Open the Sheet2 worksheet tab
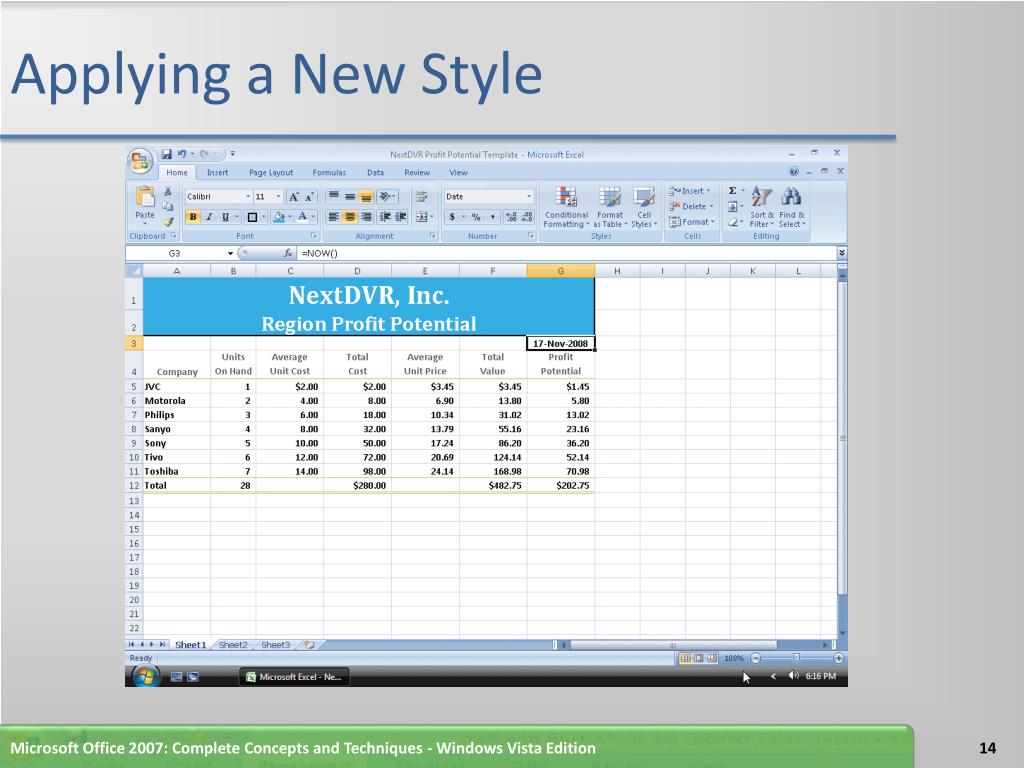Viewport: 1024px width, 768px height. (233, 645)
